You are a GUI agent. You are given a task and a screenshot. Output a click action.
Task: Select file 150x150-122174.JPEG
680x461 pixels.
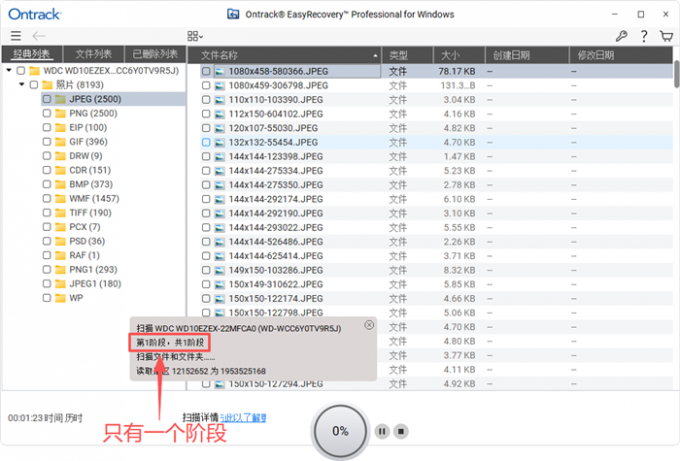[x=276, y=299]
